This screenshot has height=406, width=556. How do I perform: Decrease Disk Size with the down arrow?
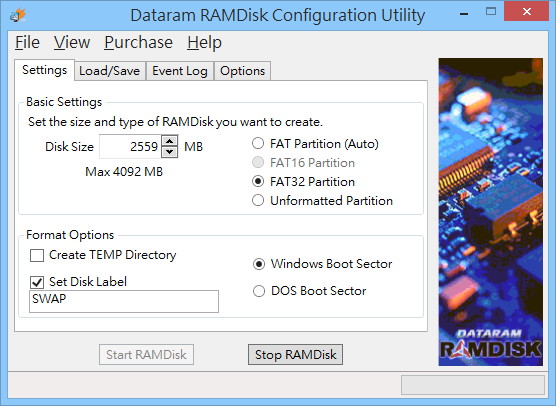pos(170,152)
